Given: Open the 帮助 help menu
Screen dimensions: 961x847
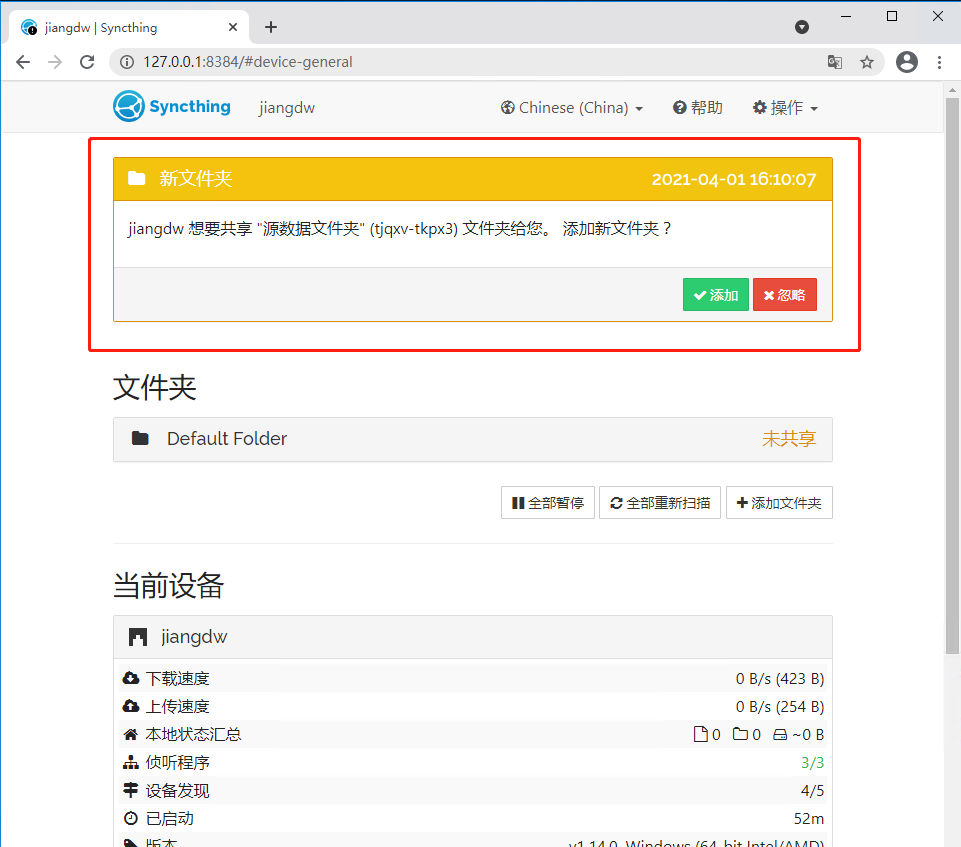Looking at the screenshot, I should tap(697, 107).
